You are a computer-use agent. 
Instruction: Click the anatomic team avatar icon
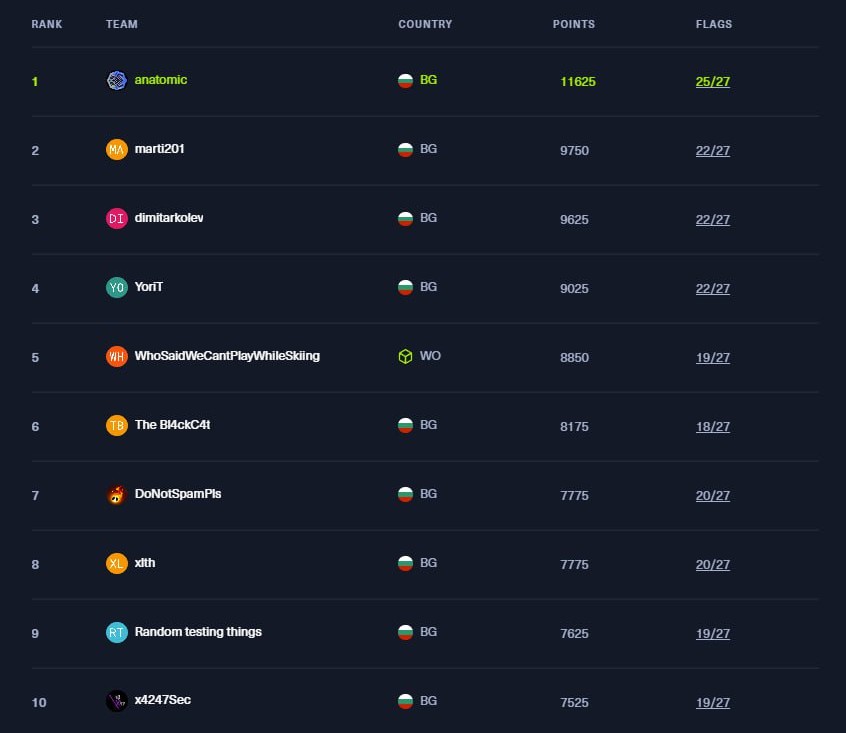(x=117, y=80)
